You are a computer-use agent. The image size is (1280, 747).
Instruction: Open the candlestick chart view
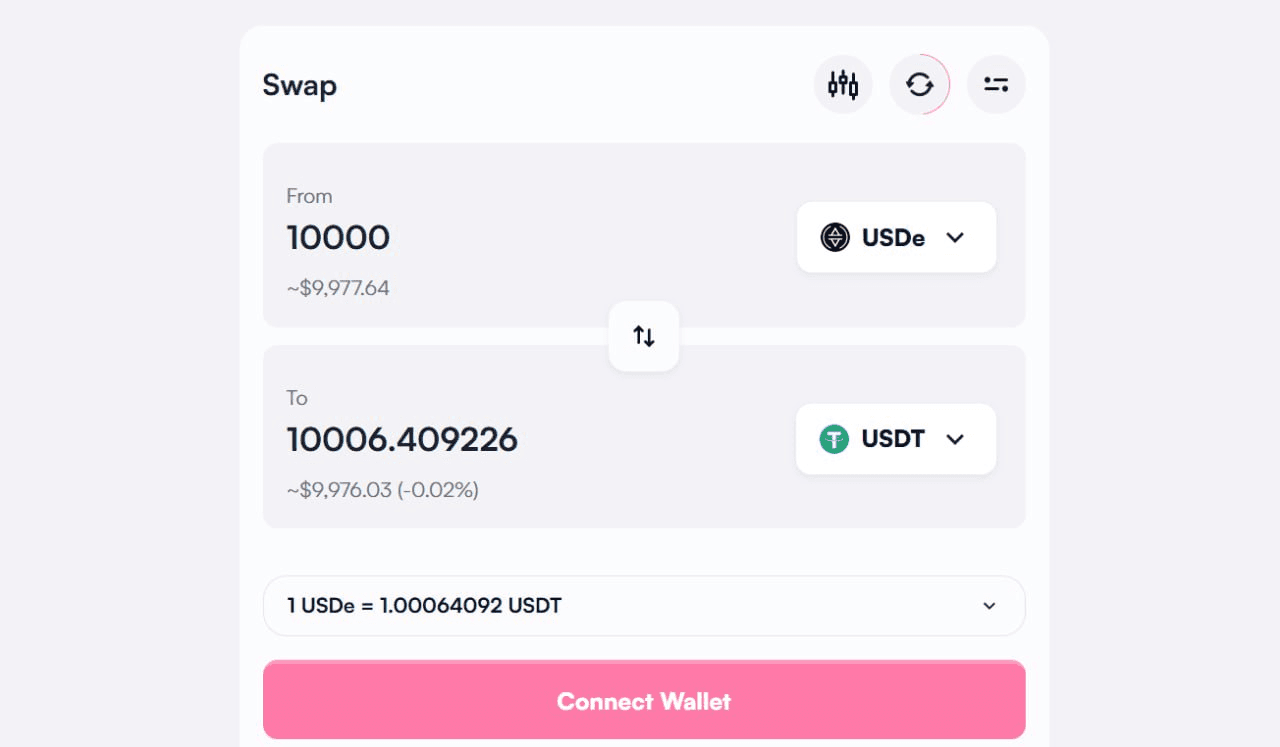(x=843, y=84)
